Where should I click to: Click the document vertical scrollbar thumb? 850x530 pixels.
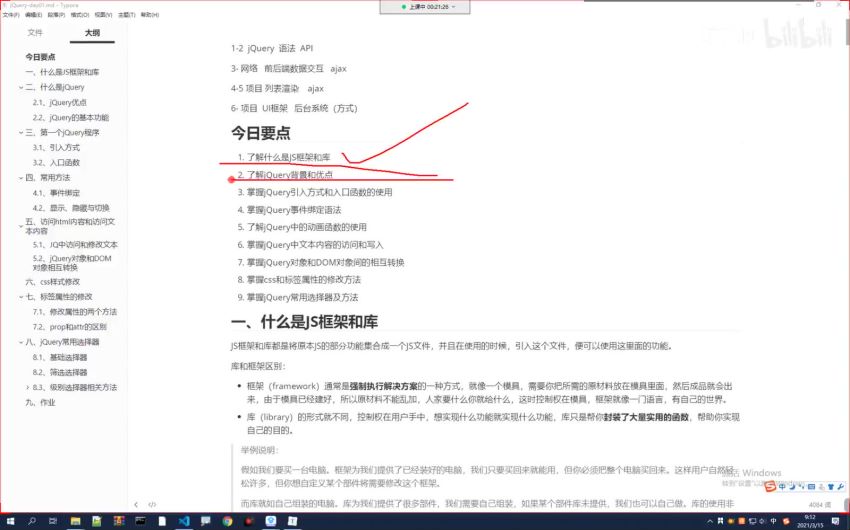[x=847, y=31]
